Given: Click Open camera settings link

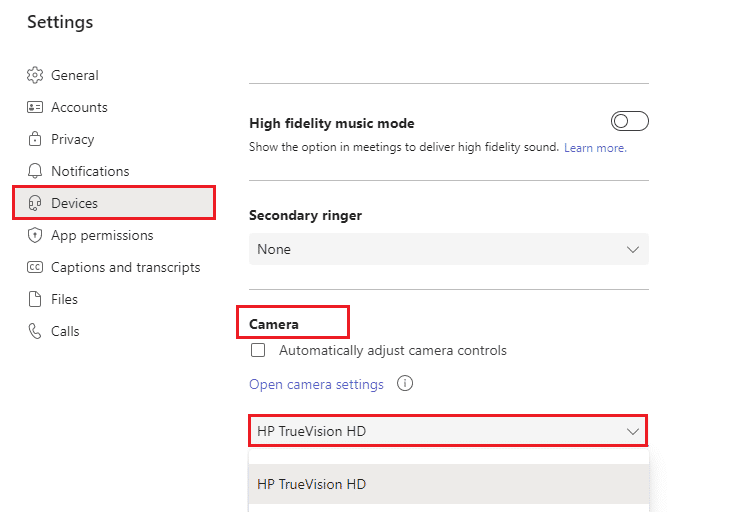Looking at the screenshot, I should (x=316, y=384).
